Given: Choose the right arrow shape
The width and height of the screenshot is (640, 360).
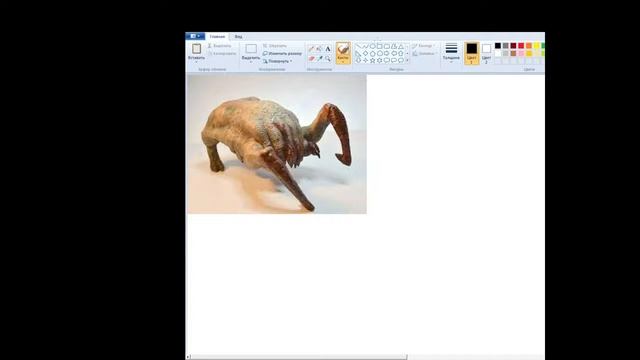Looking at the screenshot, I should coord(387,53).
